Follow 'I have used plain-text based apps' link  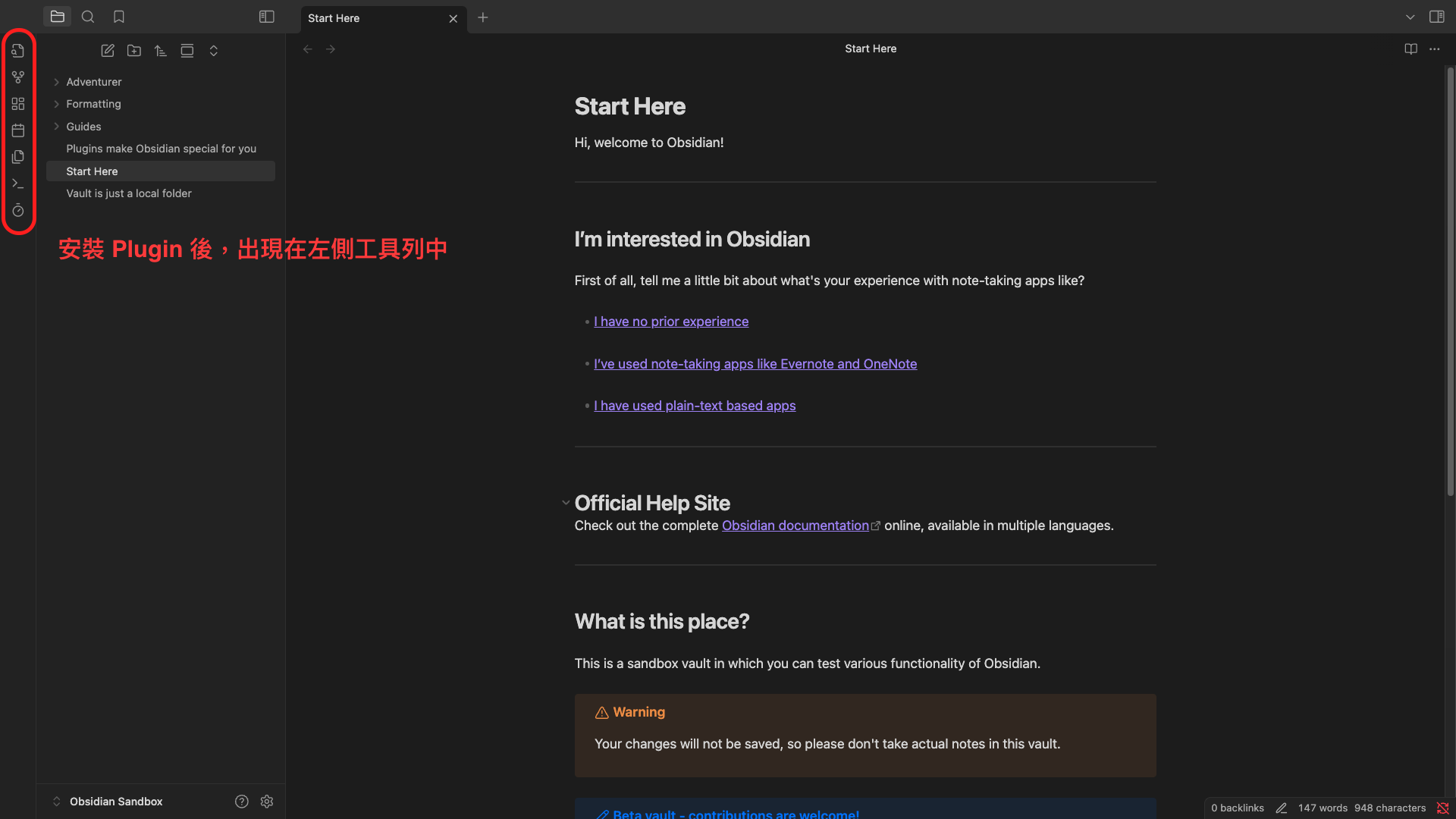pos(695,406)
